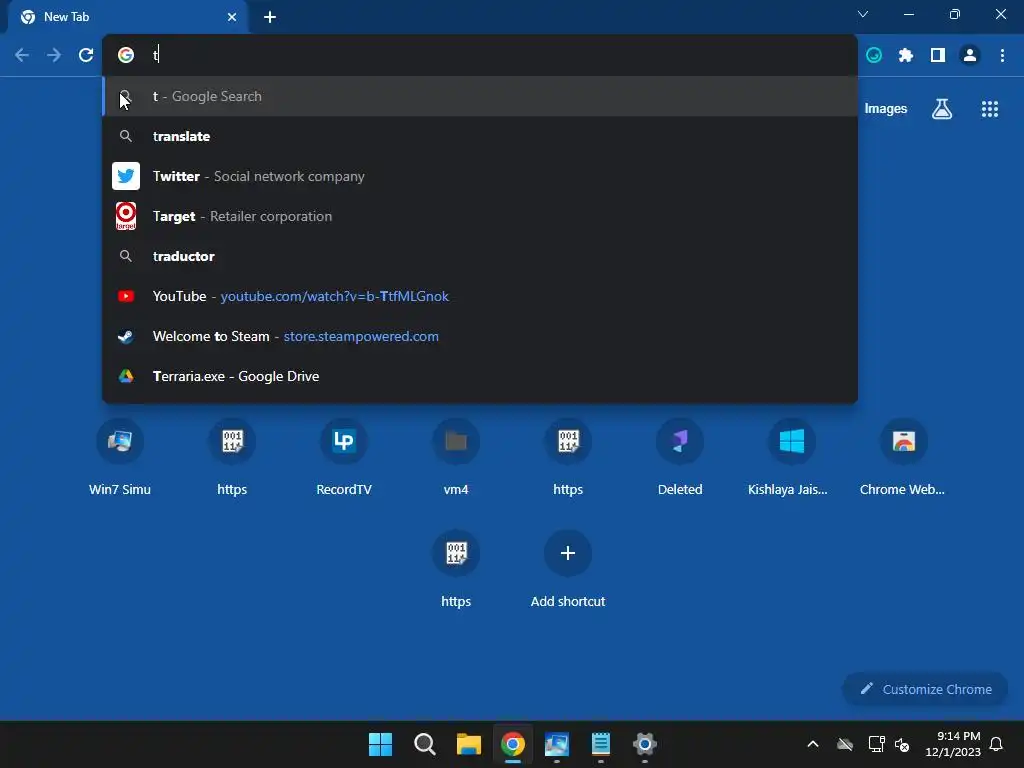Select Welcome to Steam suggestion

point(480,336)
